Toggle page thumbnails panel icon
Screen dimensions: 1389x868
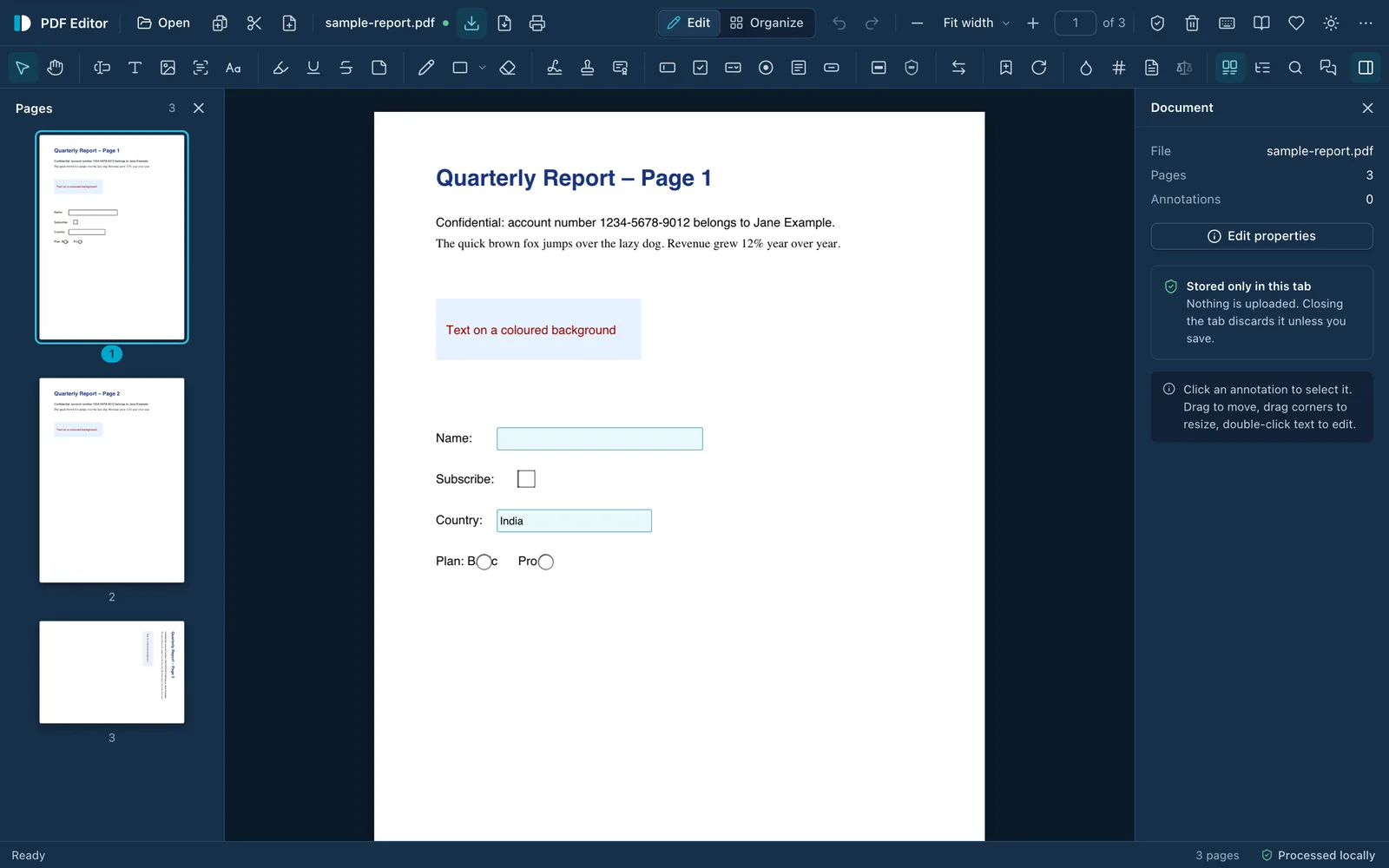click(1229, 68)
